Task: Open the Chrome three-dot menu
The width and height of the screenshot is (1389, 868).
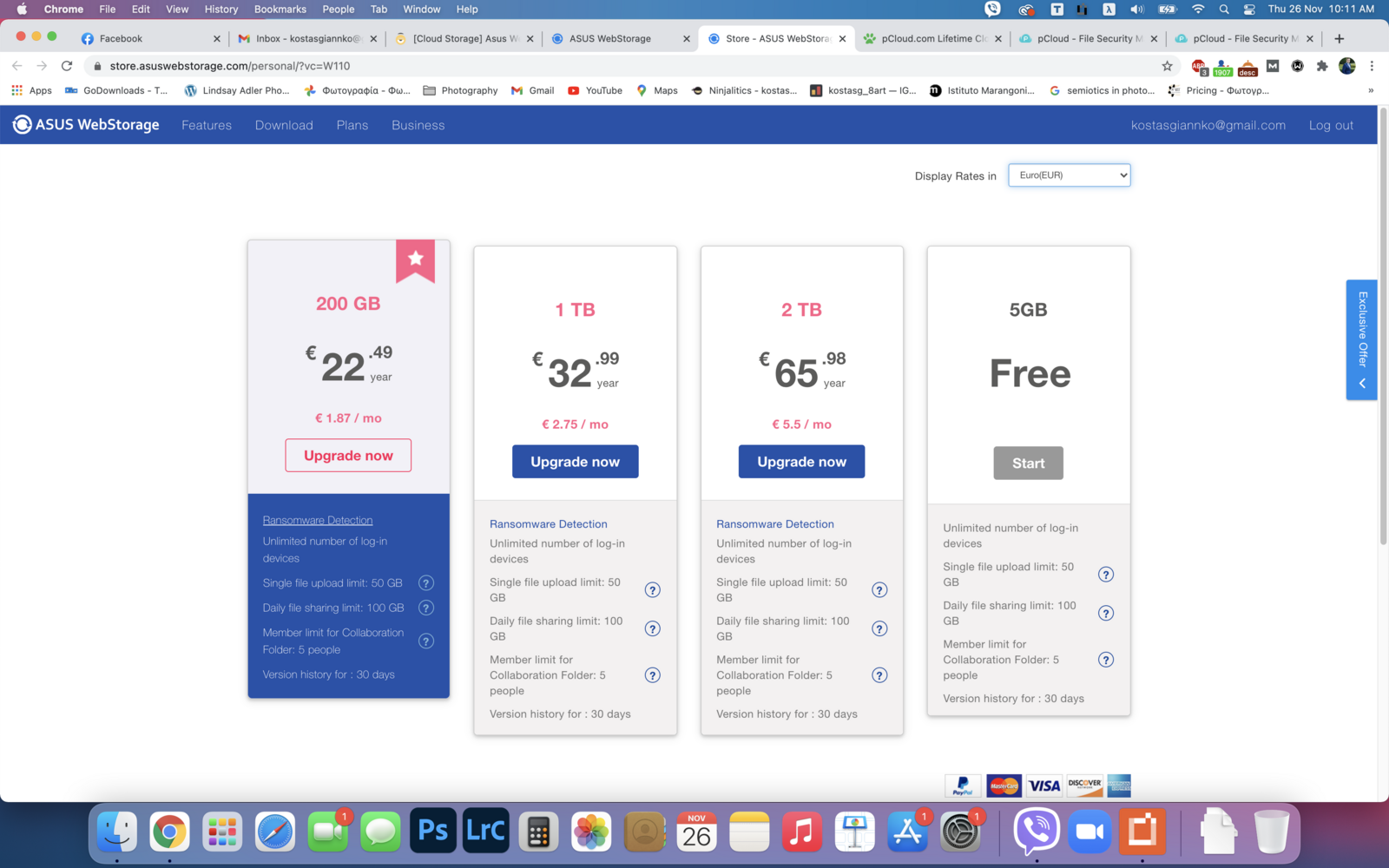Action: click(x=1372, y=66)
